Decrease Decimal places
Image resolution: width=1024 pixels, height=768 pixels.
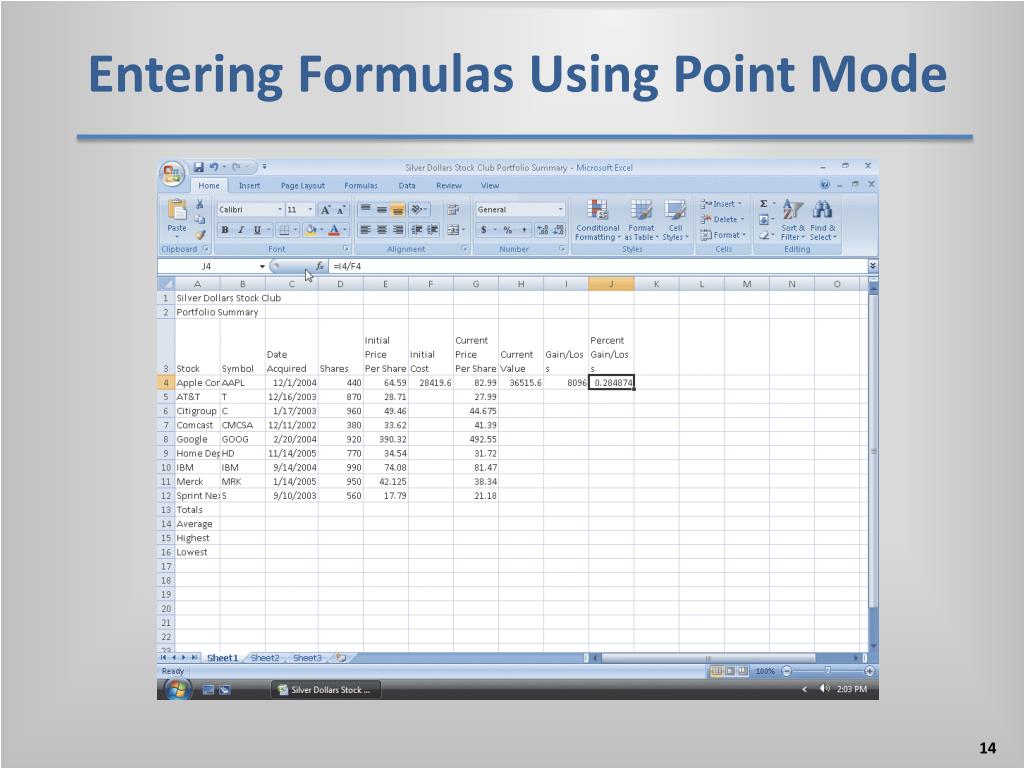coord(558,230)
